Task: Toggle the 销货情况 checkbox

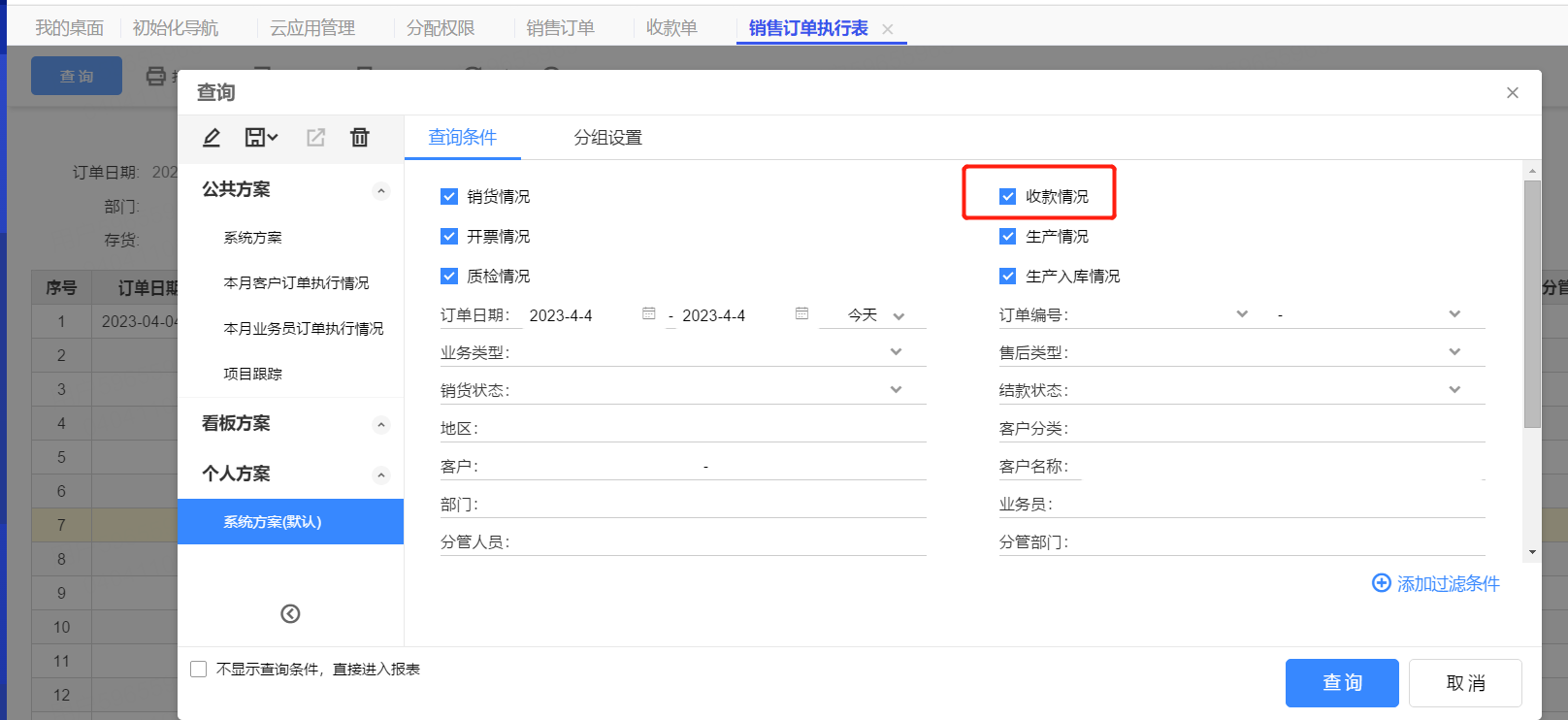Action: tap(449, 197)
